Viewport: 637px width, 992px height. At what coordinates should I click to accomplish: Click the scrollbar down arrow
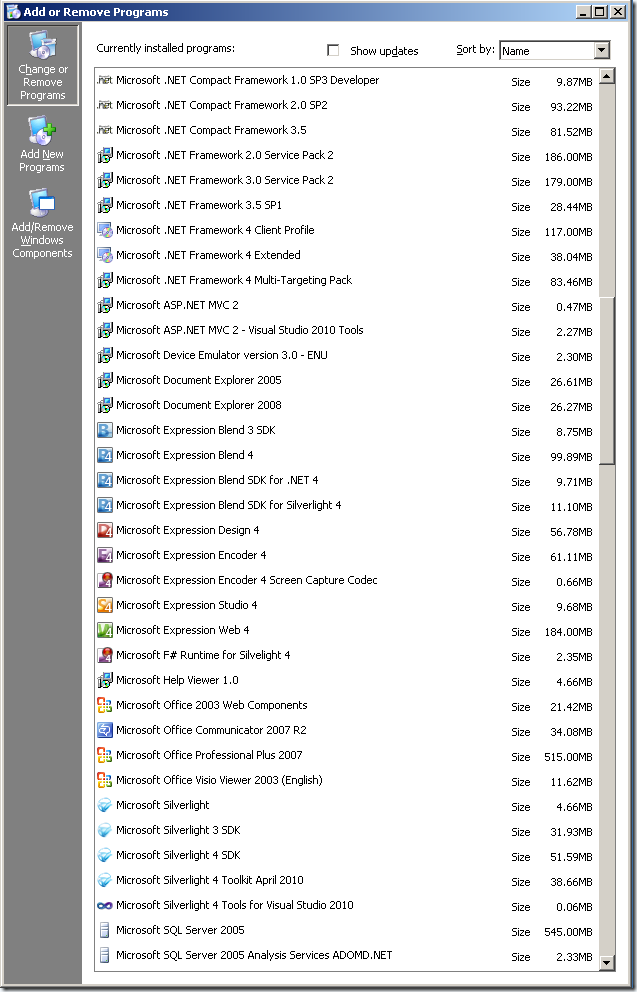click(x=607, y=963)
